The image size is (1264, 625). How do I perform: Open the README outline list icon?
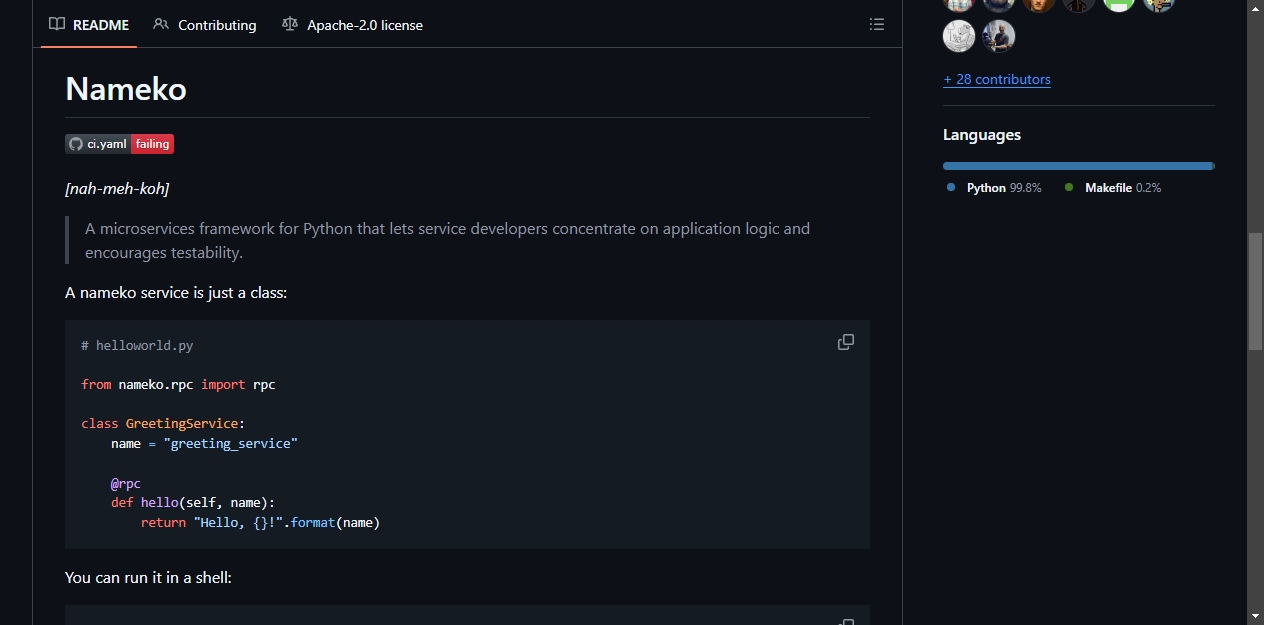(877, 25)
